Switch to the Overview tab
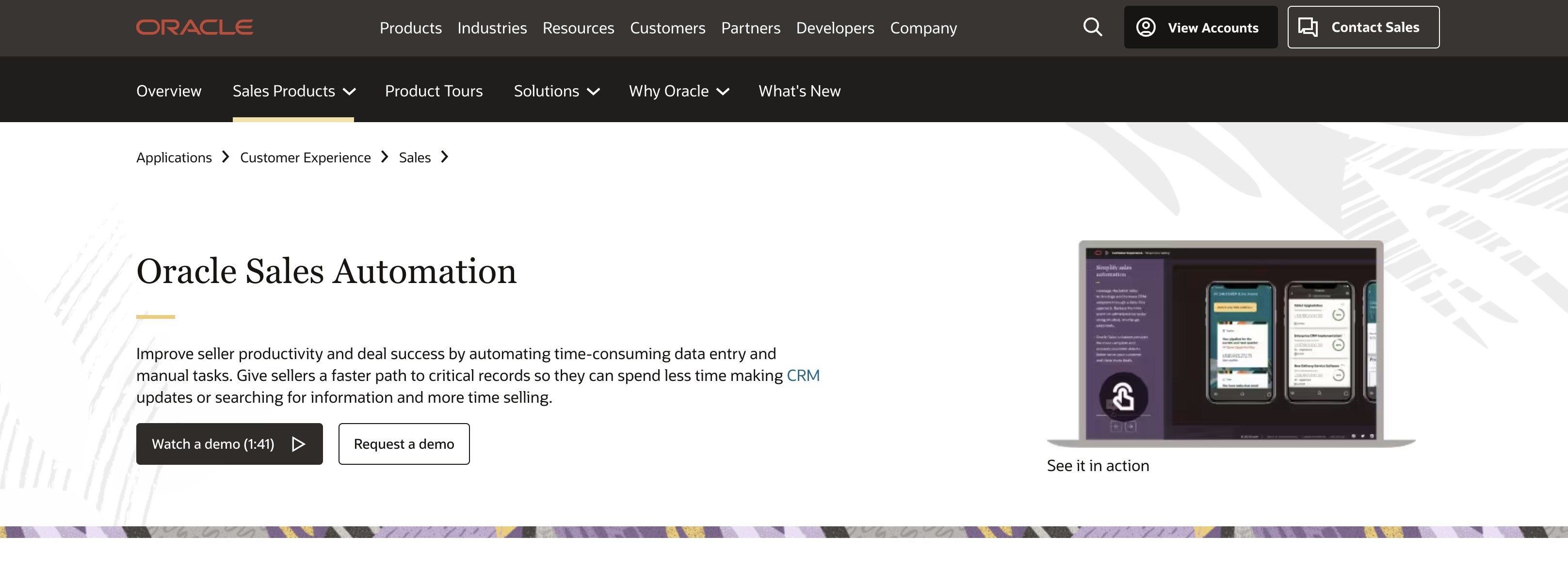 (169, 91)
